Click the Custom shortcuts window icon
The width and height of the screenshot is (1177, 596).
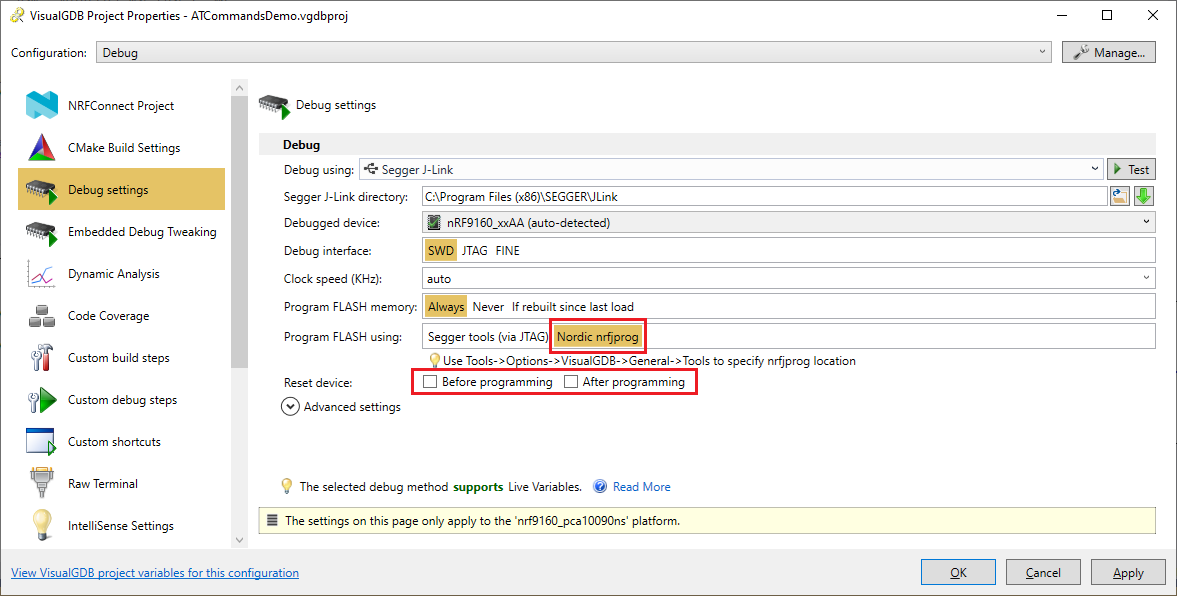pos(41,442)
